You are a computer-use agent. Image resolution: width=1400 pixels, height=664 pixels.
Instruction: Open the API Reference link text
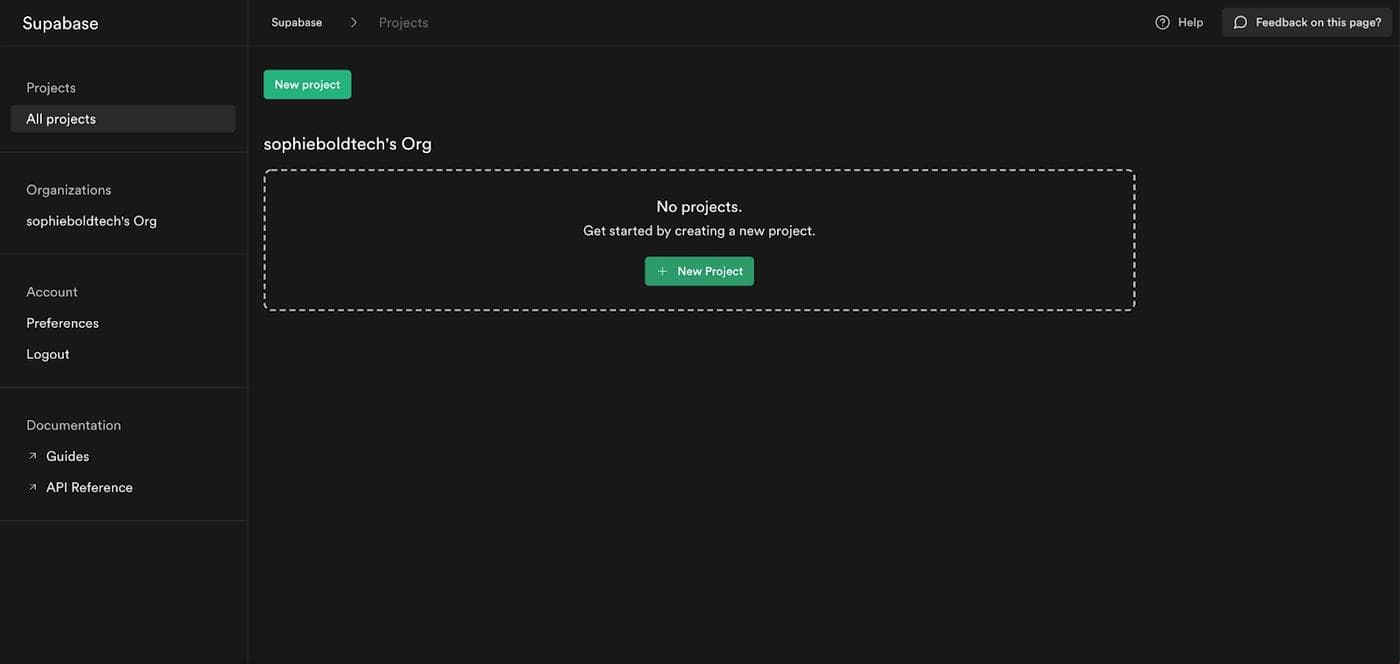89,487
